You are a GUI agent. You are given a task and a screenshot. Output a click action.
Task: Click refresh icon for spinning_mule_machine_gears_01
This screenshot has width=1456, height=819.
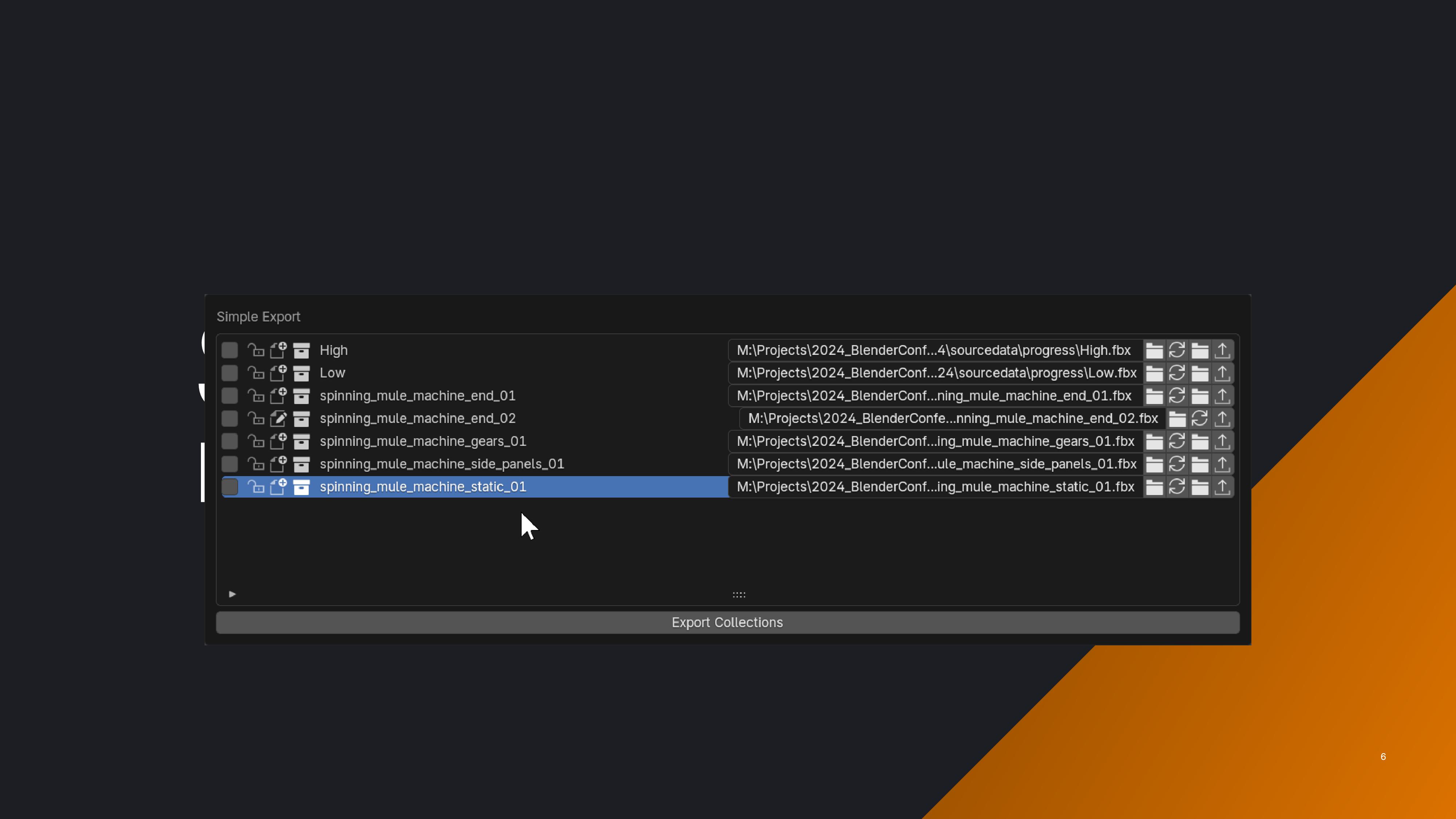pos(1177,442)
